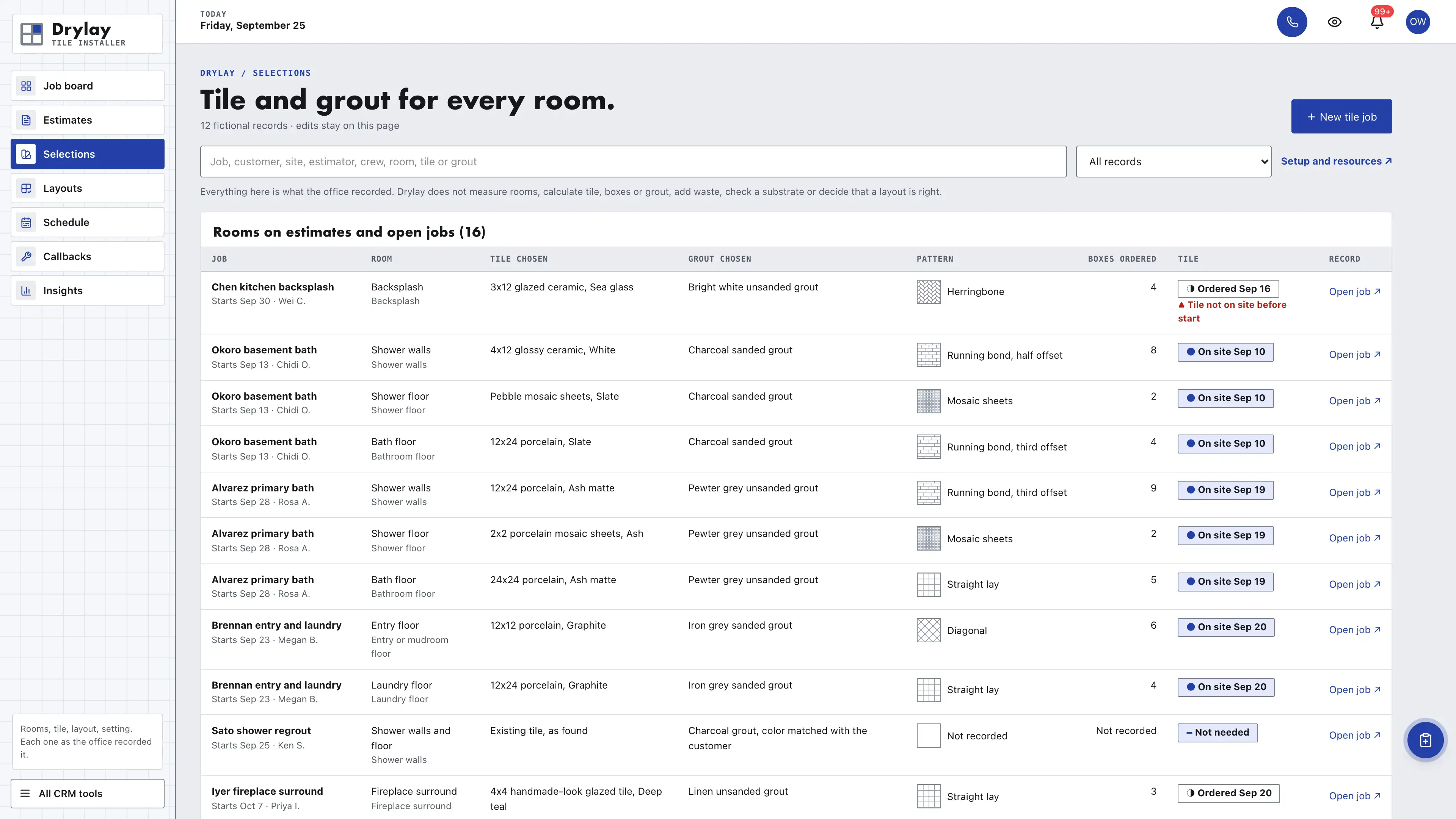
Task: Click On site Sep 10 badge for Okoro Shower walls
Action: [x=1225, y=352]
